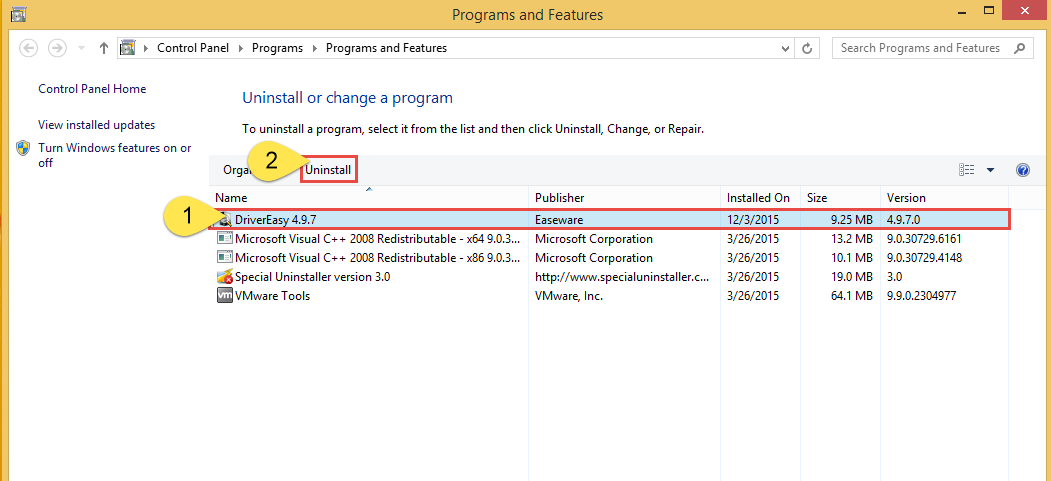Click the Visual C++ x64 program icon
The width and height of the screenshot is (1051, 481).
click(x=225, y=238)
